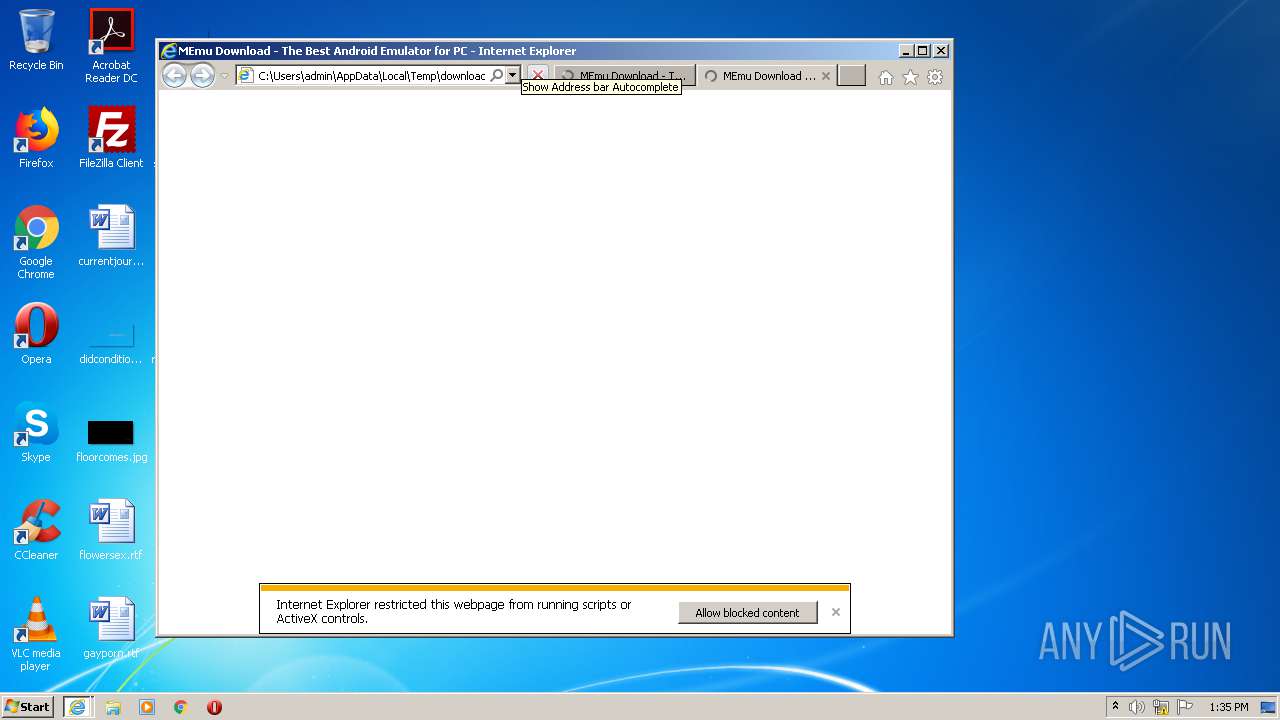Screen dimensions: 1280x720
Task: Select Recycle Bin desktop icon
Action: coord(36,40)
